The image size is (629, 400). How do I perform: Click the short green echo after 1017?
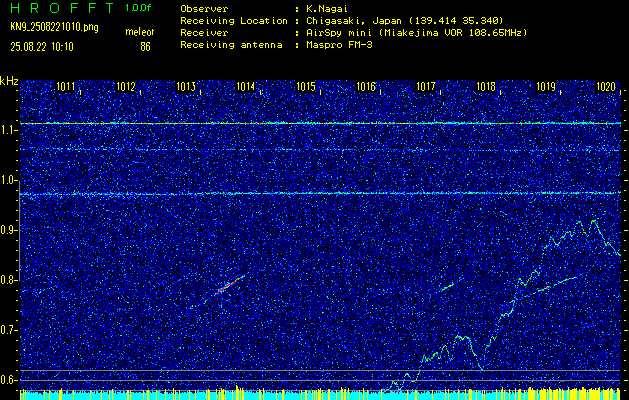pos(448,286)
